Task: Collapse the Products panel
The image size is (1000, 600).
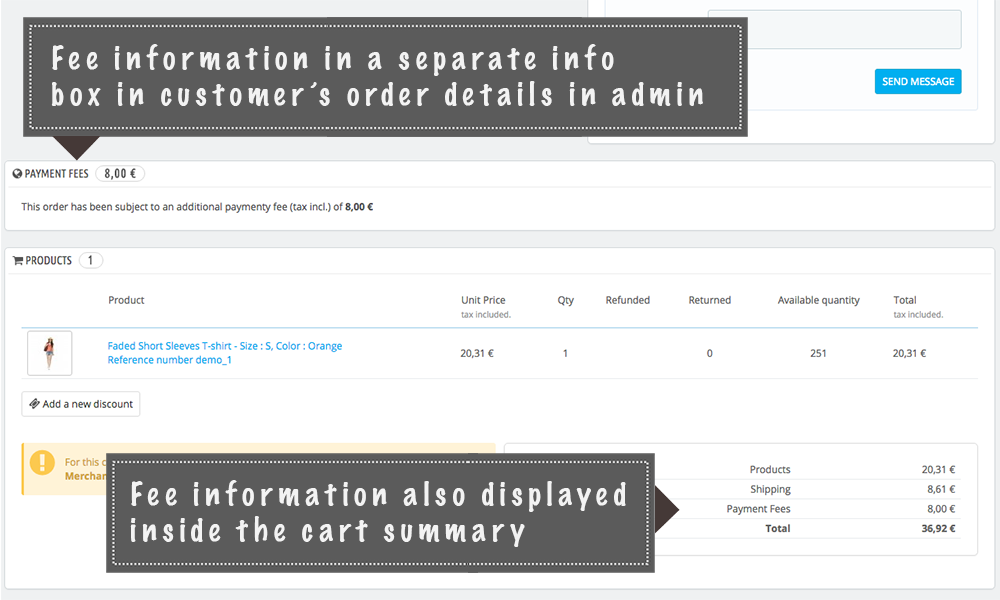Action: click(47, 260)
